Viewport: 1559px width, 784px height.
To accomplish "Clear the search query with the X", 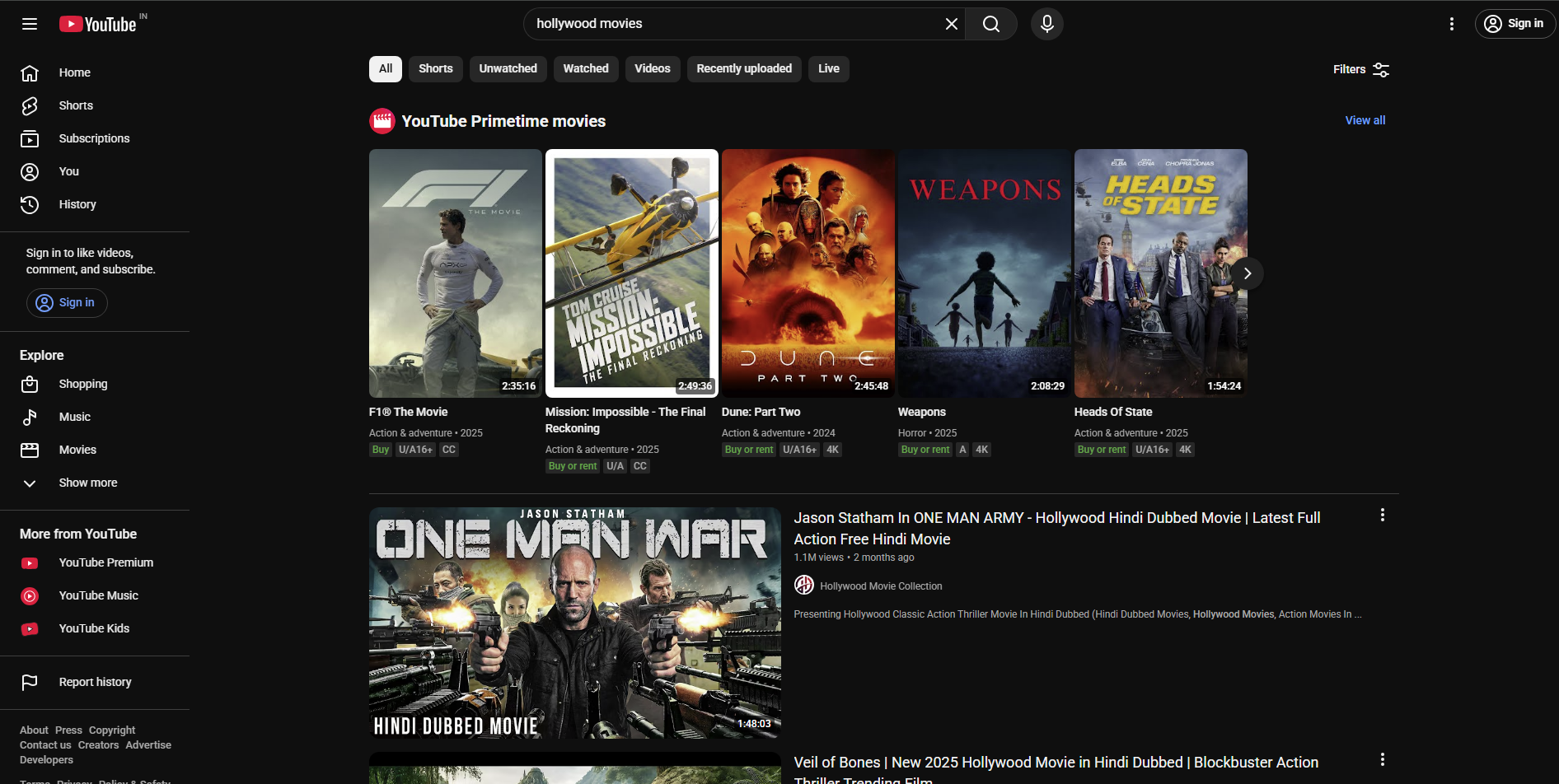I will coord(951,24).
